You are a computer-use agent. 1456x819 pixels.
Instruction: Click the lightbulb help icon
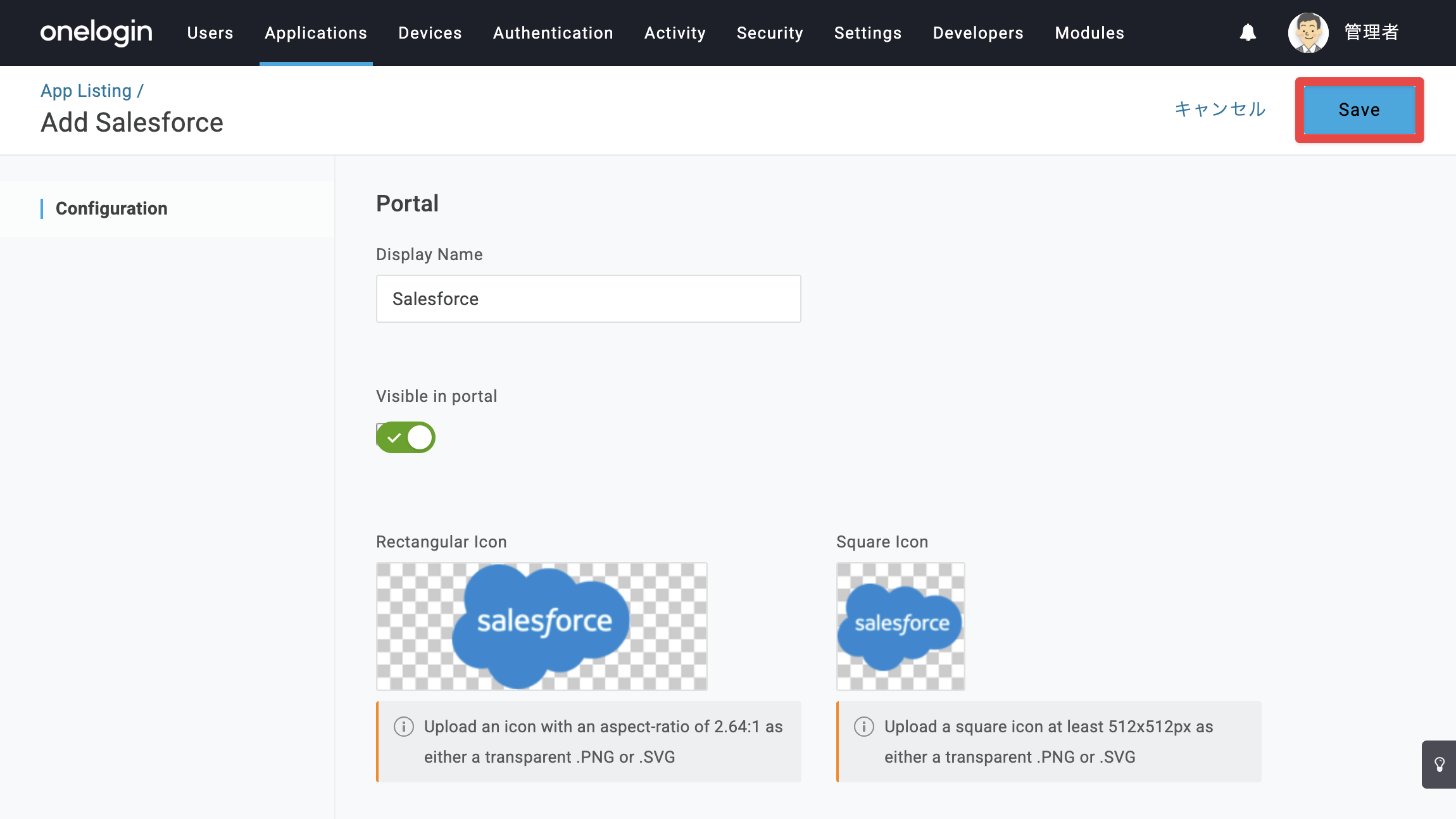pyautogui.click(x=1439, y=765)
